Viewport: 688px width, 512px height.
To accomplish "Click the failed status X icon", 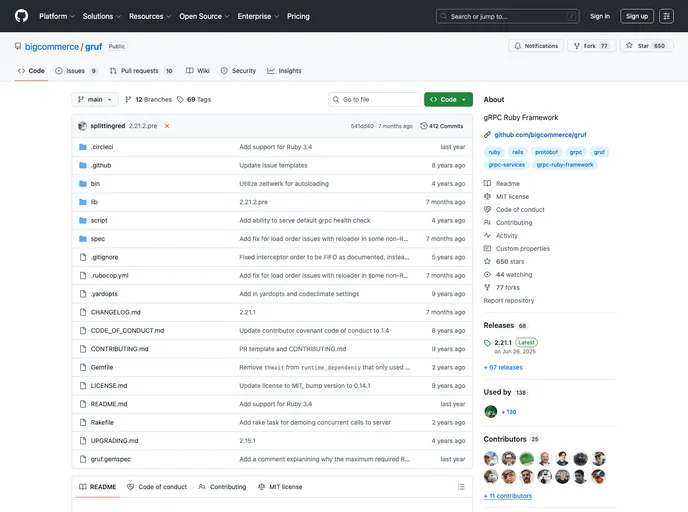I will 167,126.
